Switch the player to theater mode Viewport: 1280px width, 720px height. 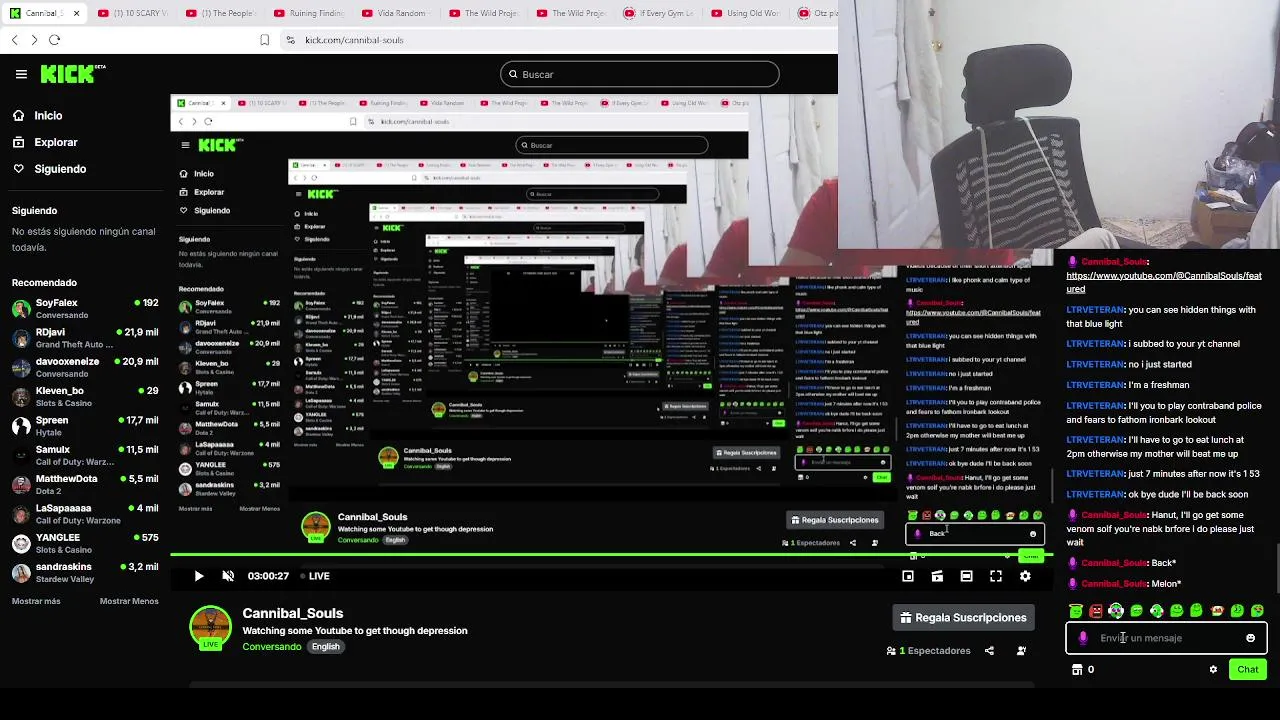pyautogui.click(x=966, y=576)
